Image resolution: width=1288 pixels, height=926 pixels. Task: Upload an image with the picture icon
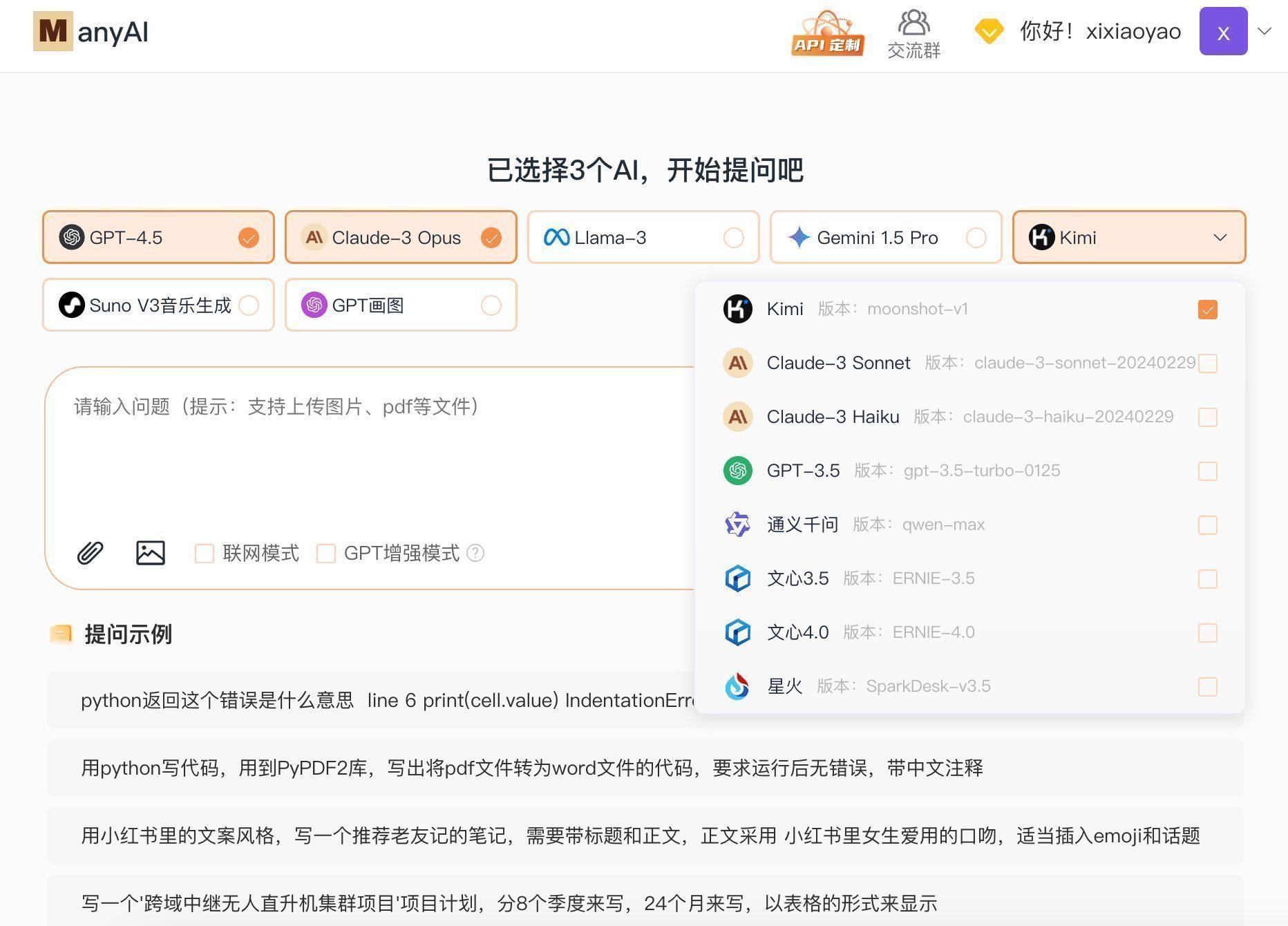point(151,553)
